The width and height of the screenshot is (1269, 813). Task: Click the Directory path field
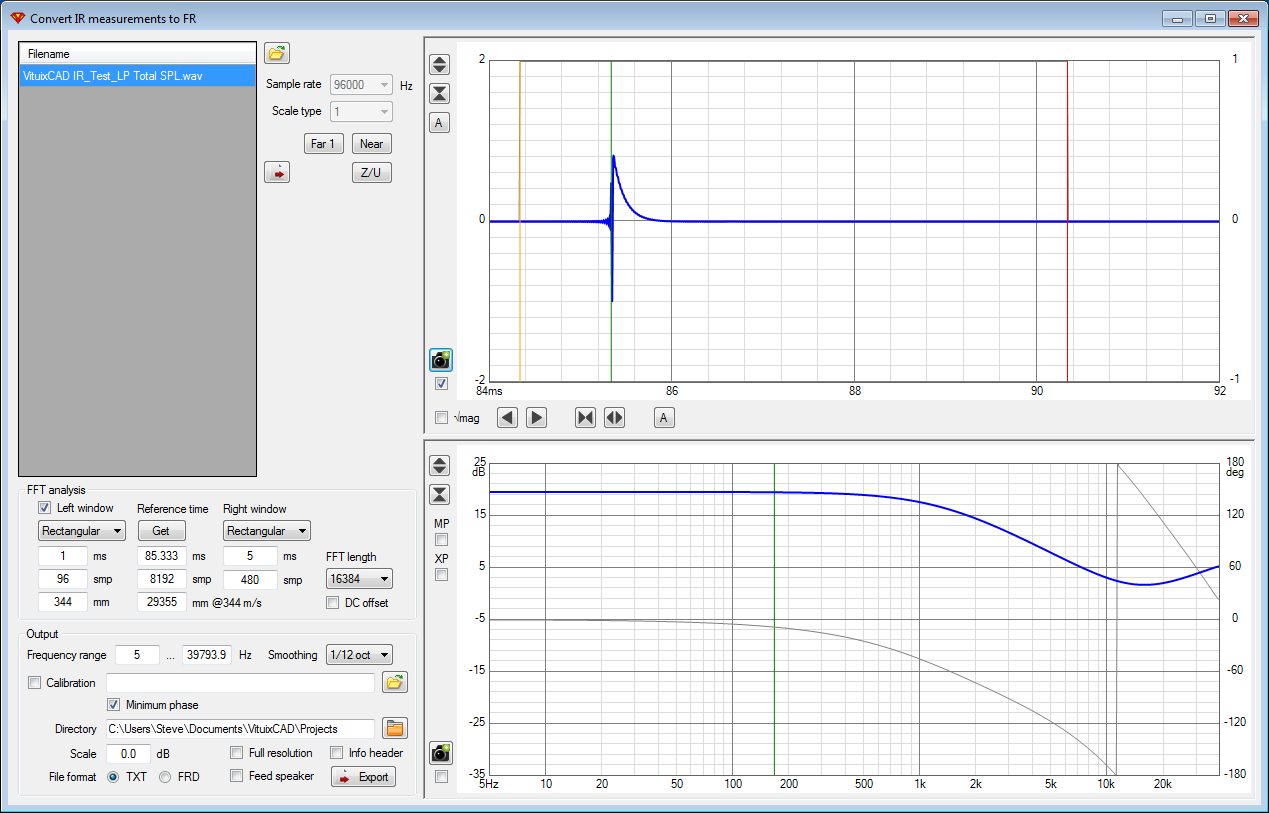coord(240,728)
